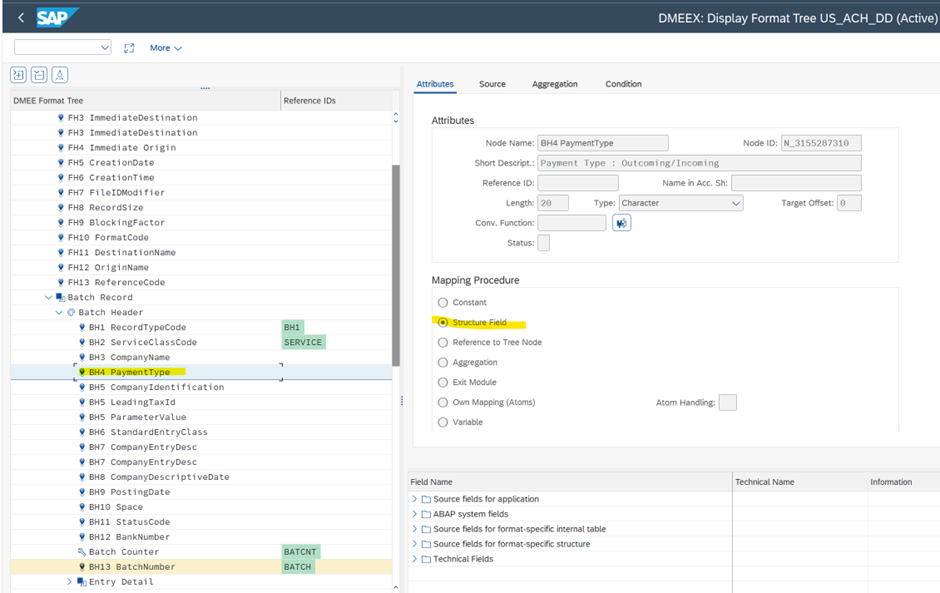Click the Short Descript. field
The width and height of the screenshot is (940, 593).
[x=700, y=163]
